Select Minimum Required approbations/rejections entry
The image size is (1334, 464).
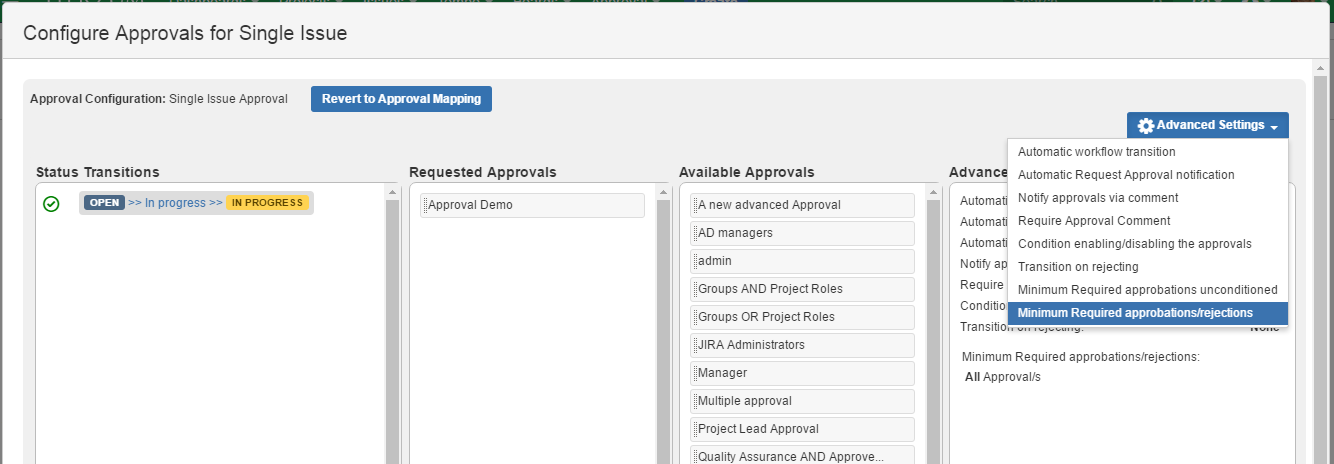point(1134,313)
